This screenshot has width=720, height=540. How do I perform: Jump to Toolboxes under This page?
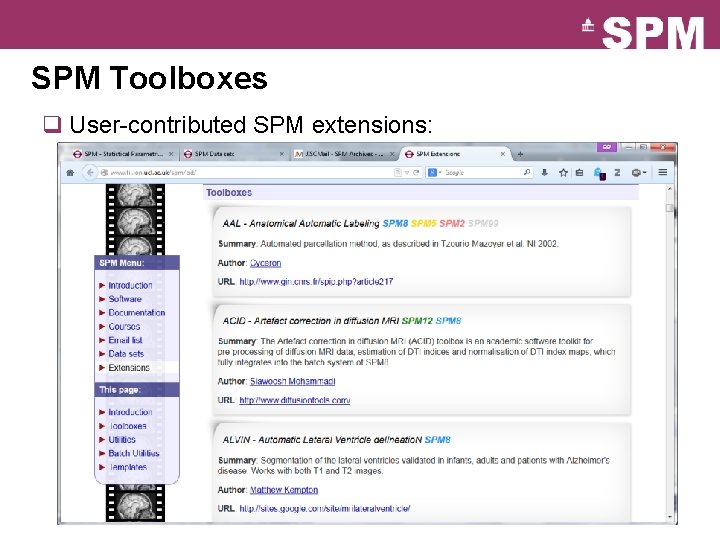click(128, 426)
